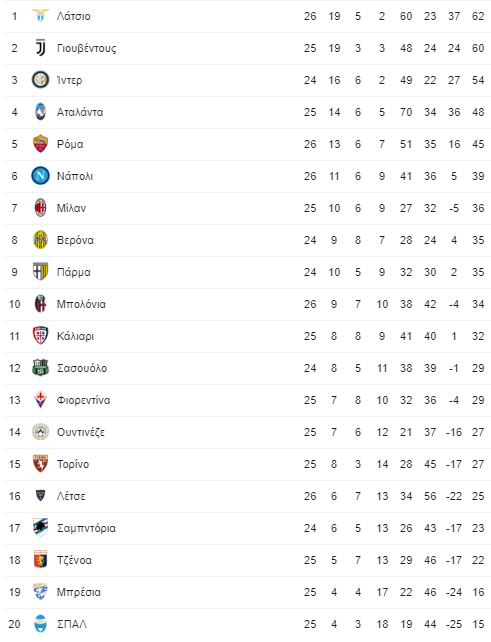Click the Juventus logo icon
491x642 pixels.
tap(40, 48)
